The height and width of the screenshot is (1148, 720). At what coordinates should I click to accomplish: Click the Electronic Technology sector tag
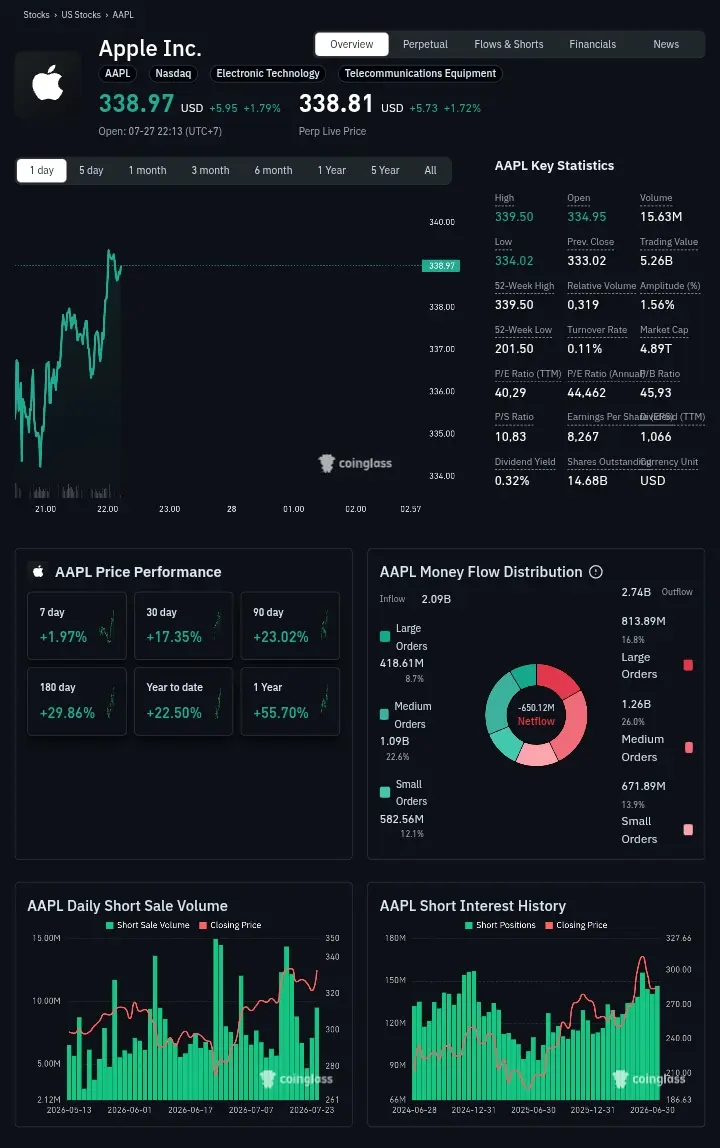click(267, 73)
